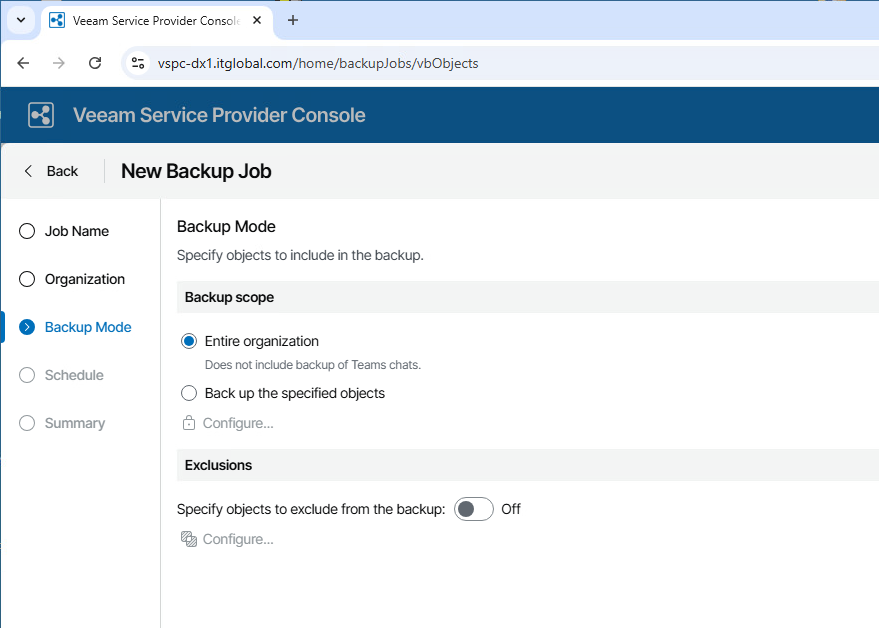The width and height of the screenshot is (879, 628).
Task: Open Configure link under backup scope
Action: 238,423
